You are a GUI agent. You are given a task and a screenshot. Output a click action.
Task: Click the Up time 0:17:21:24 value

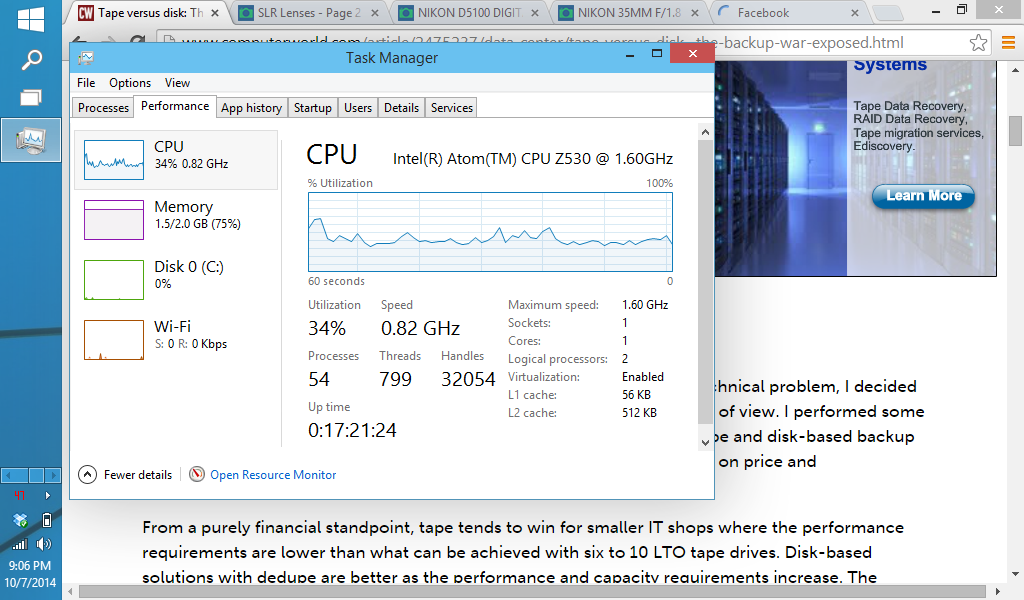(352, 430)
